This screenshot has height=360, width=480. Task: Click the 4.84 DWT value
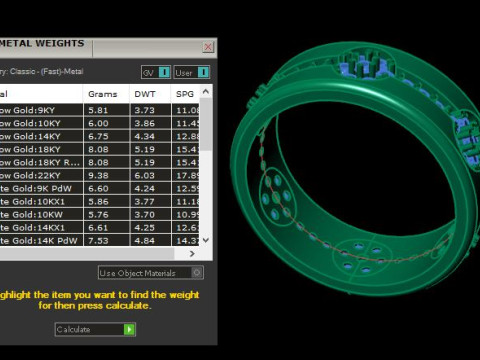[145, 241]
